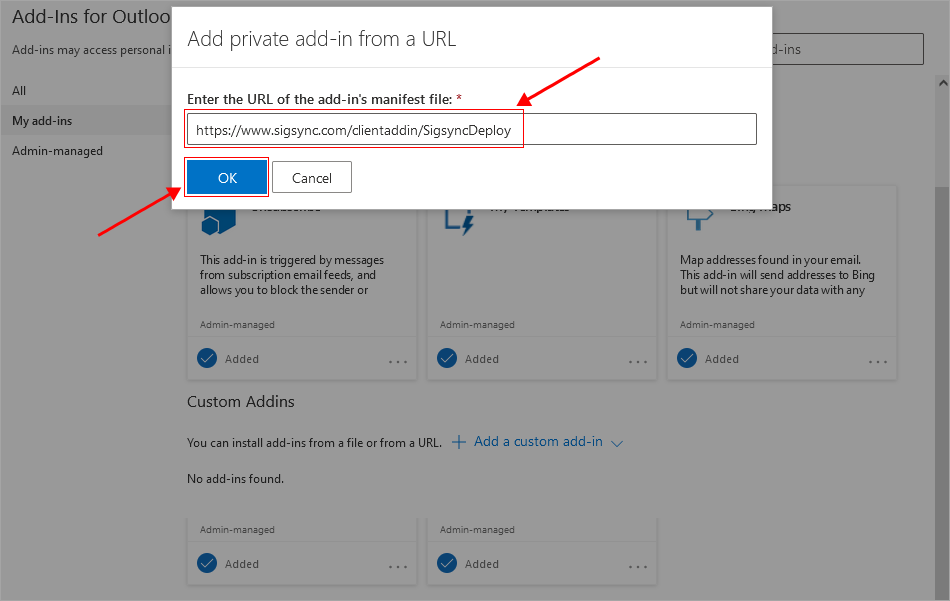The height and width of the screenshot is (601, 950).
Task: Open more options on the bottom-left add-in card
Action: click(398, 566)
